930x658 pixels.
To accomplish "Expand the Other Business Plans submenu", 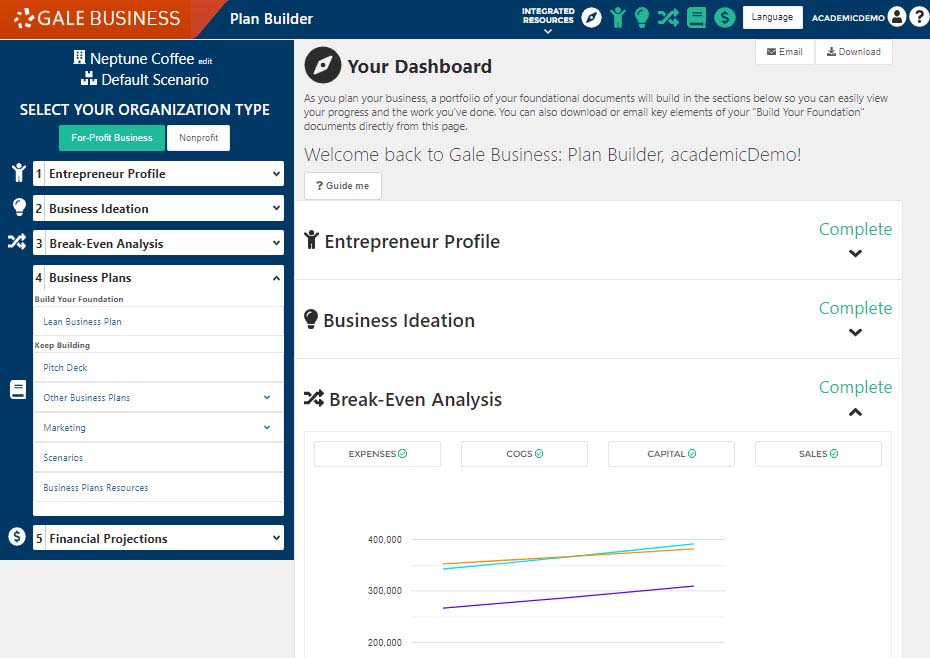I will (x=158, y=398).
